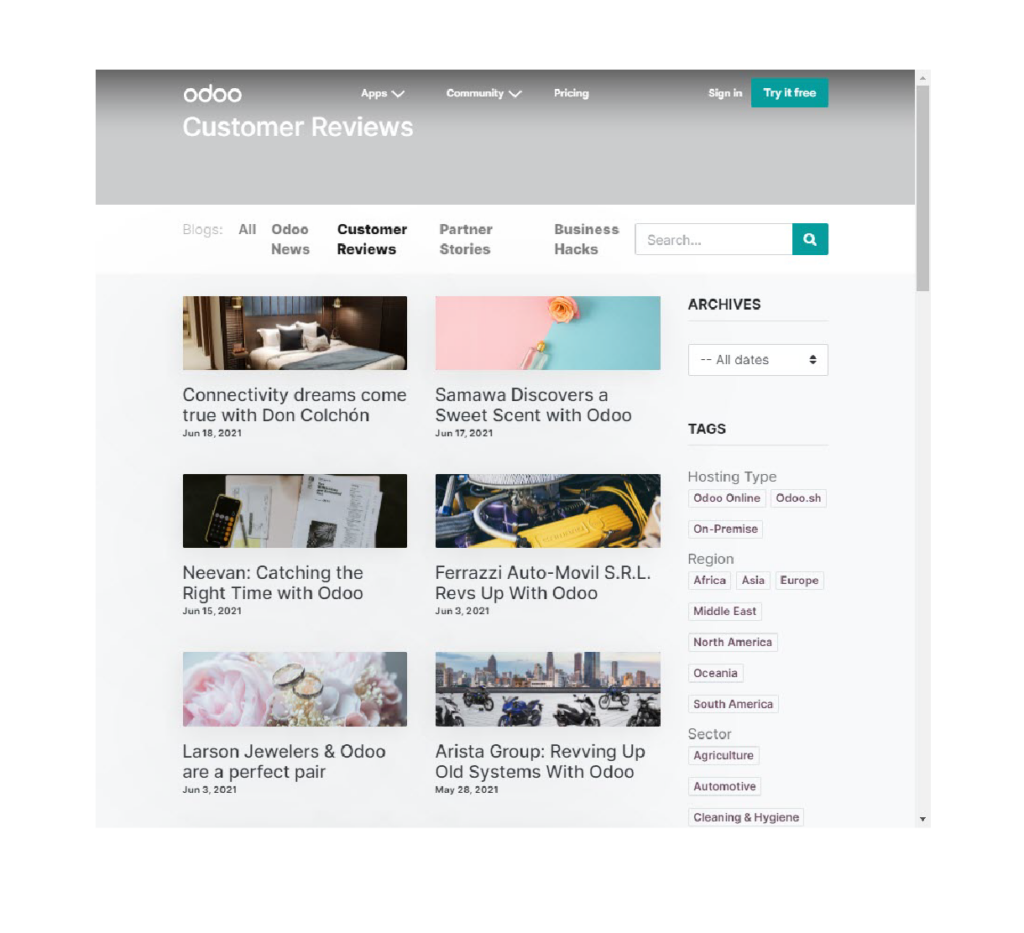Viewport: 1024px width, 933px height.
Task: Click the magnifier search button
Action: coord(810,239)
